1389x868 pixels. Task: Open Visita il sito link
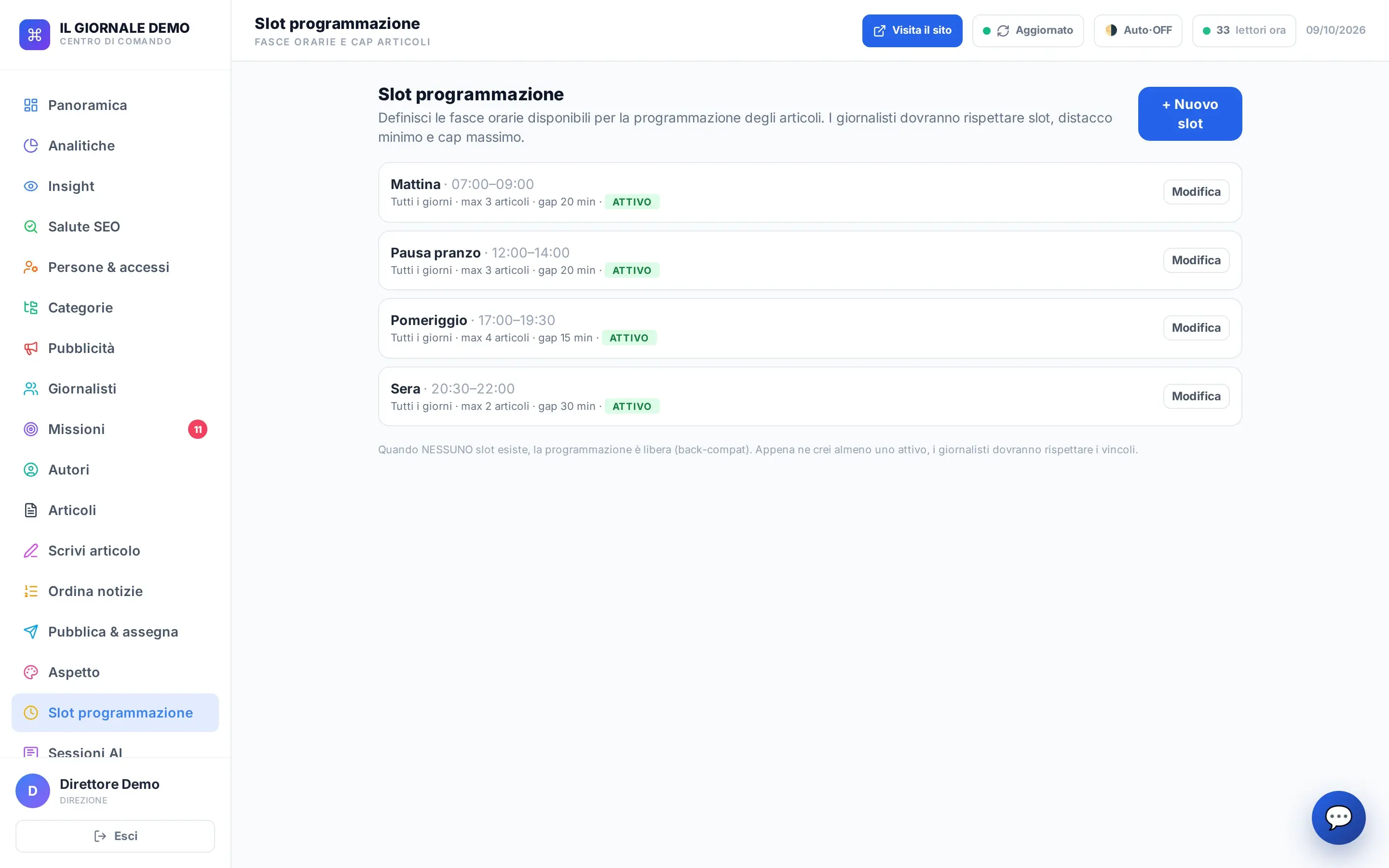click(912, 30)
